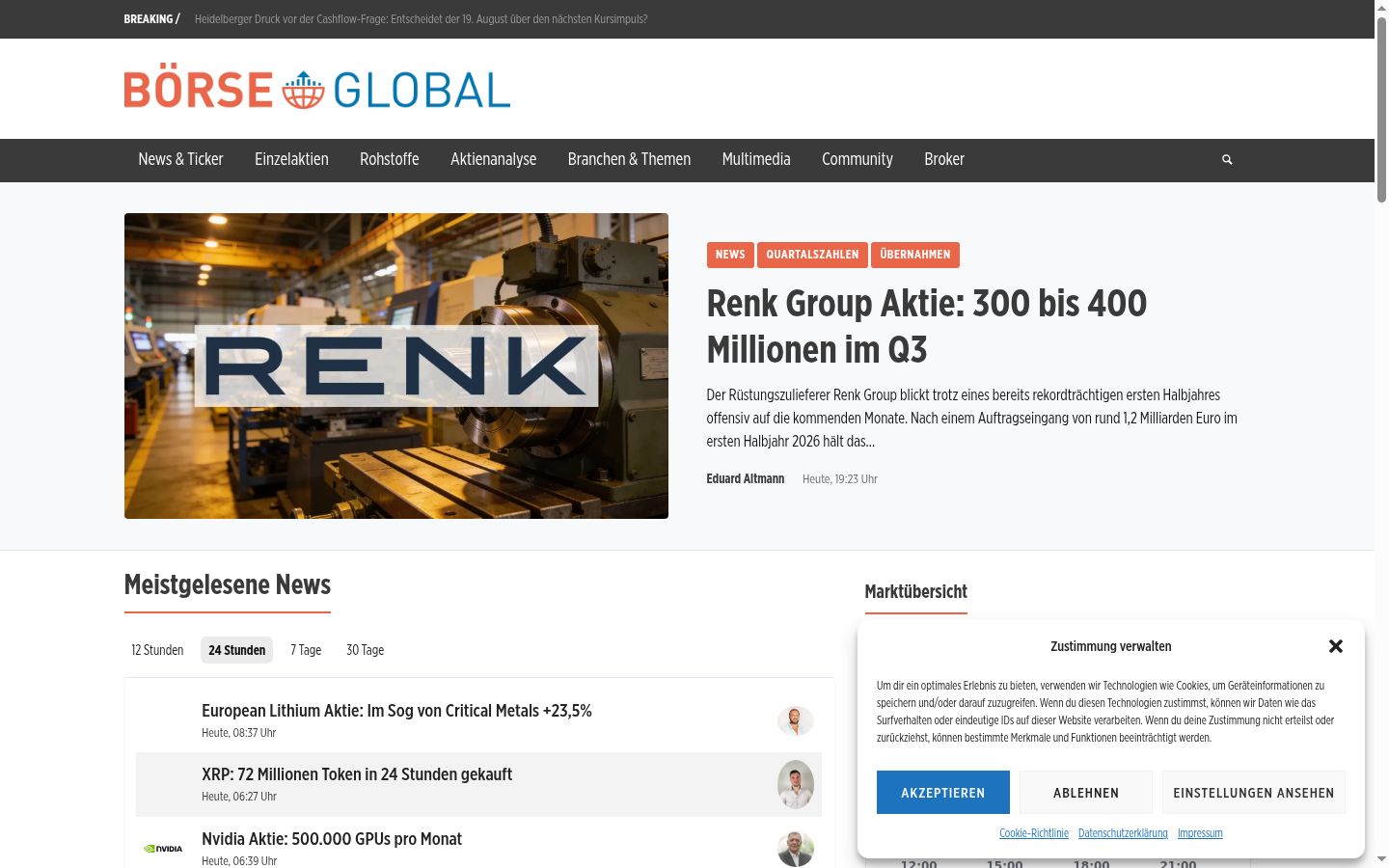Screen dimensions: 1389x868
Task: Click the ÜBERNAHMEN category tag
Action: click(x=915, y=255)
